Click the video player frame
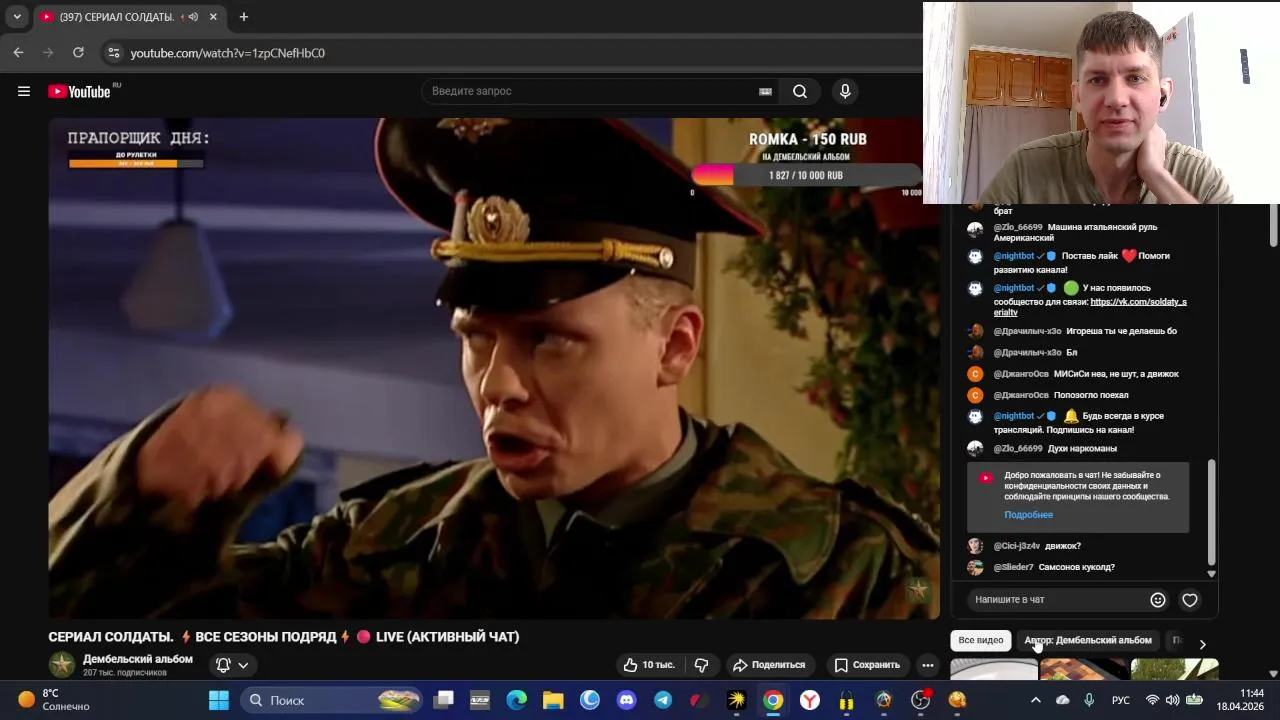 click(x=494, y=368)
